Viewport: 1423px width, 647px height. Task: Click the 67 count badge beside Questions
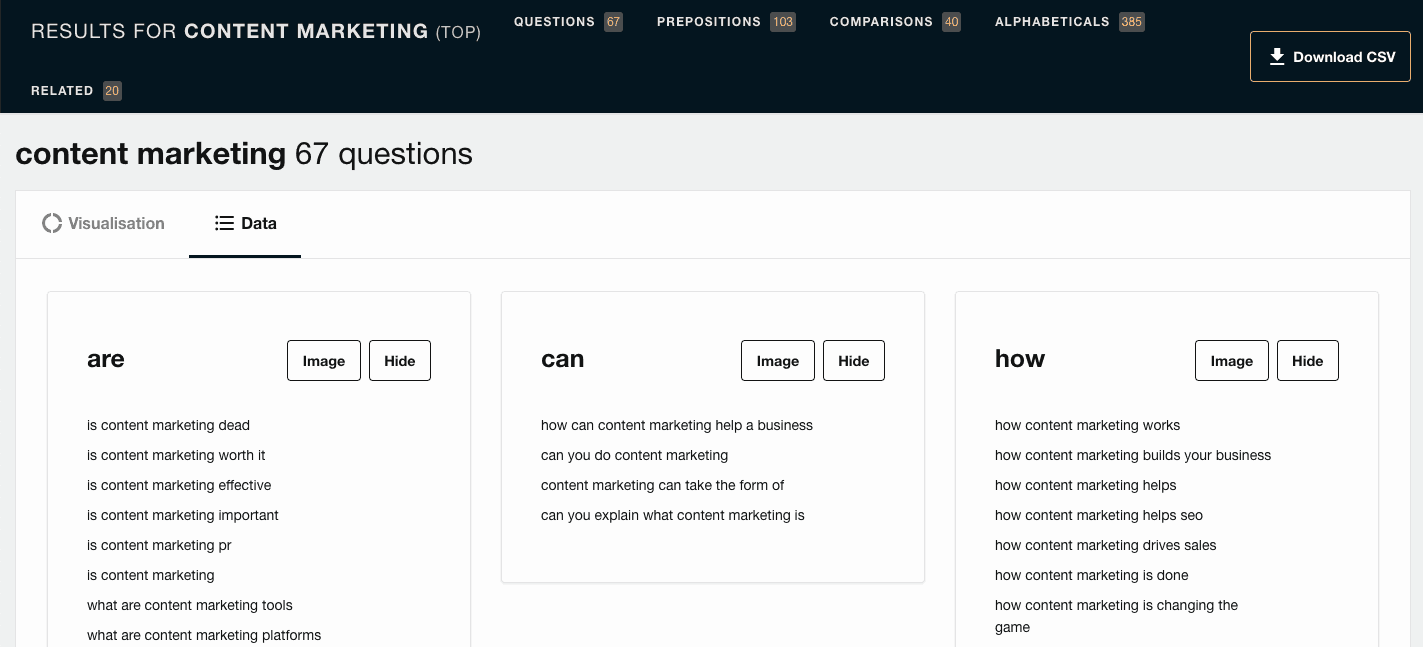pyautogui.click(x=613, y=22)
